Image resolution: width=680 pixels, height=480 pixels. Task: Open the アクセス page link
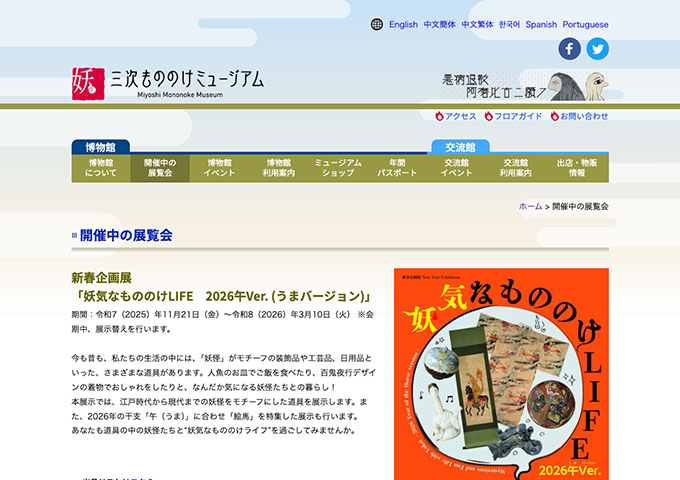[x=461, y=116]
